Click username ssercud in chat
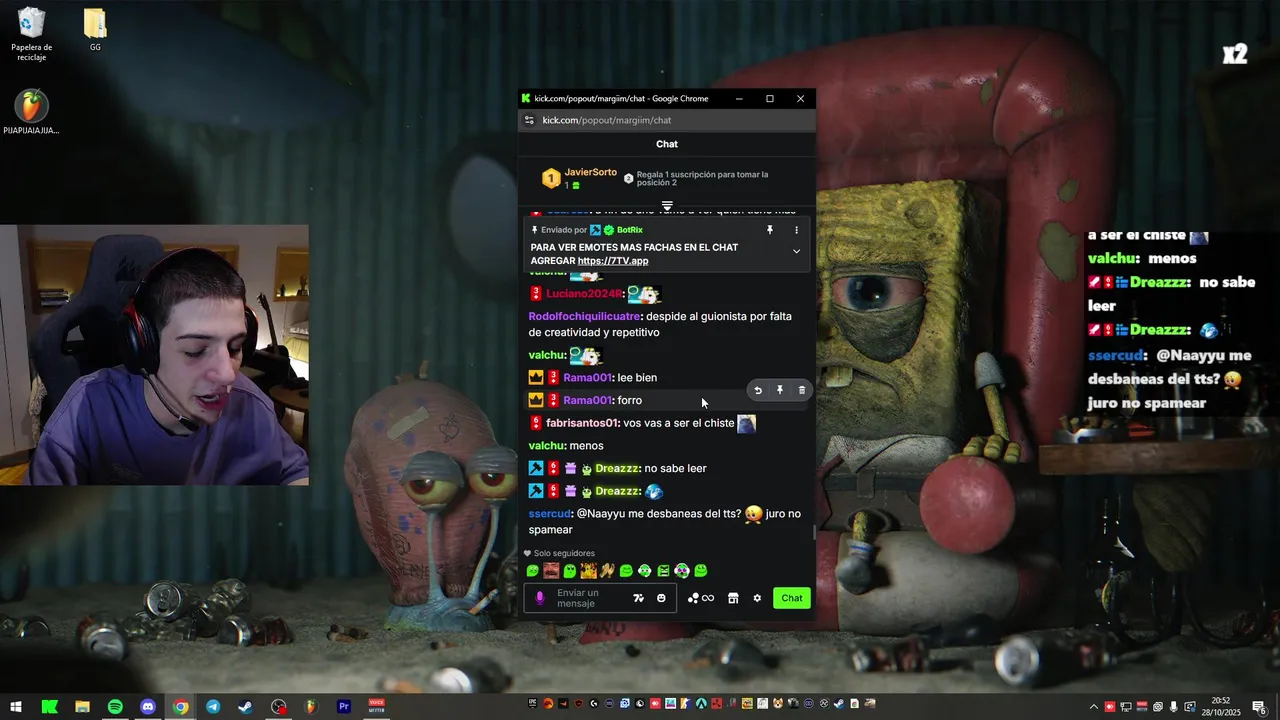 click(x=549, y=514)
